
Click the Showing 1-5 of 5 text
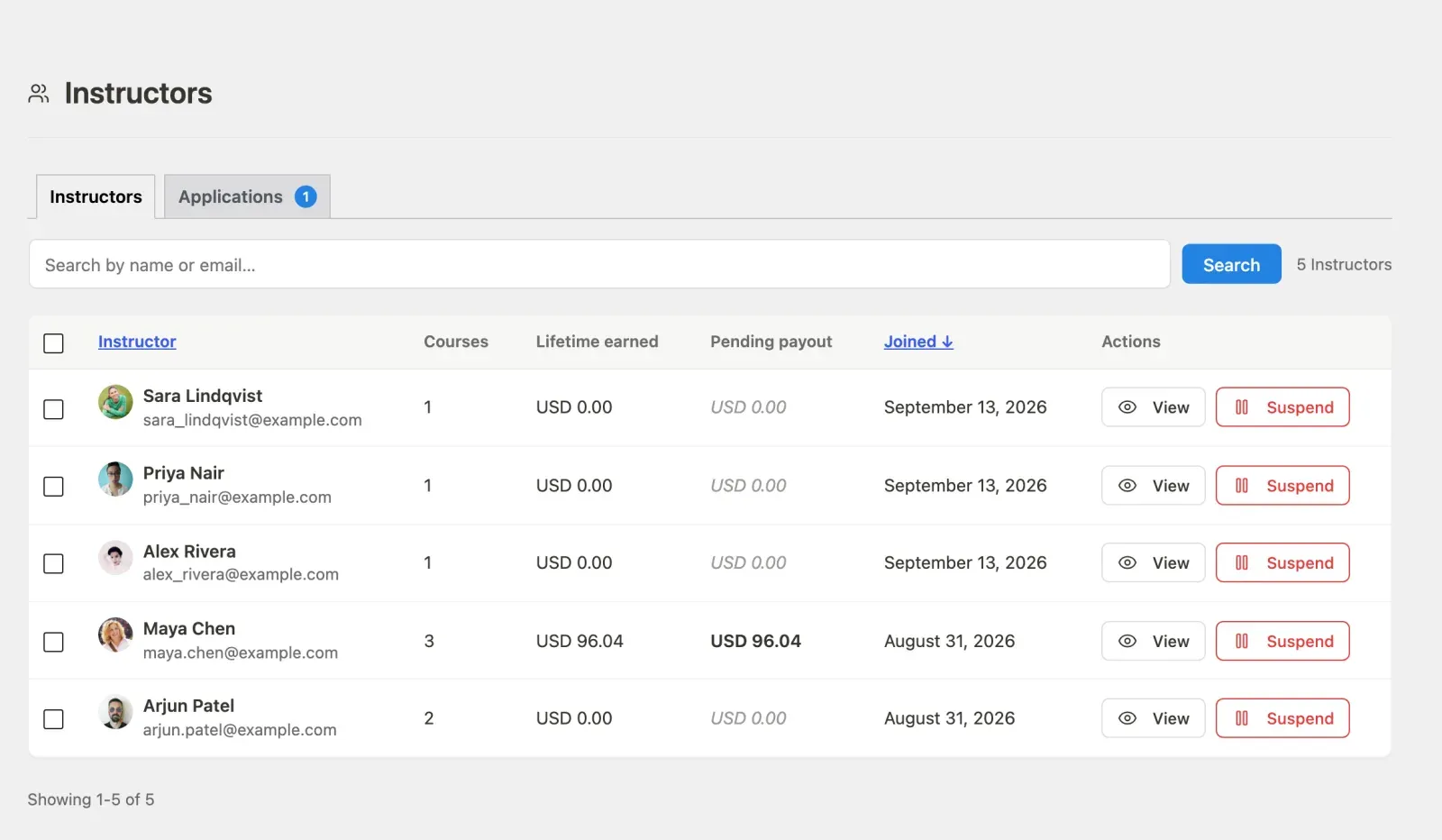91,799
